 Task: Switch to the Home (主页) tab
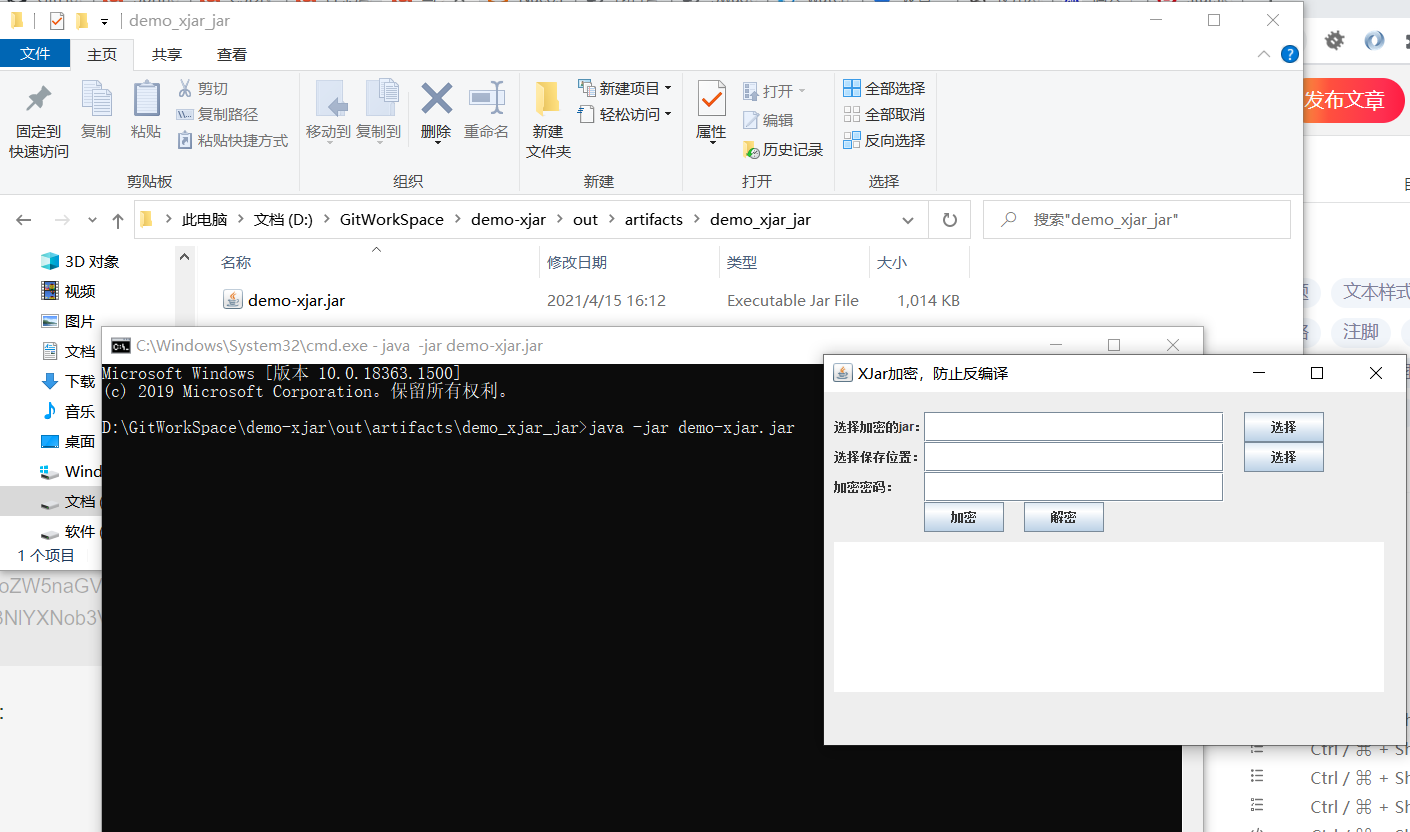[102, 54]
